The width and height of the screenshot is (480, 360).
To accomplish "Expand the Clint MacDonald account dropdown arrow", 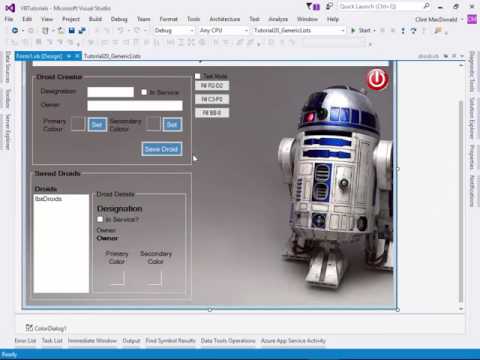I will [x=462, y=19].
